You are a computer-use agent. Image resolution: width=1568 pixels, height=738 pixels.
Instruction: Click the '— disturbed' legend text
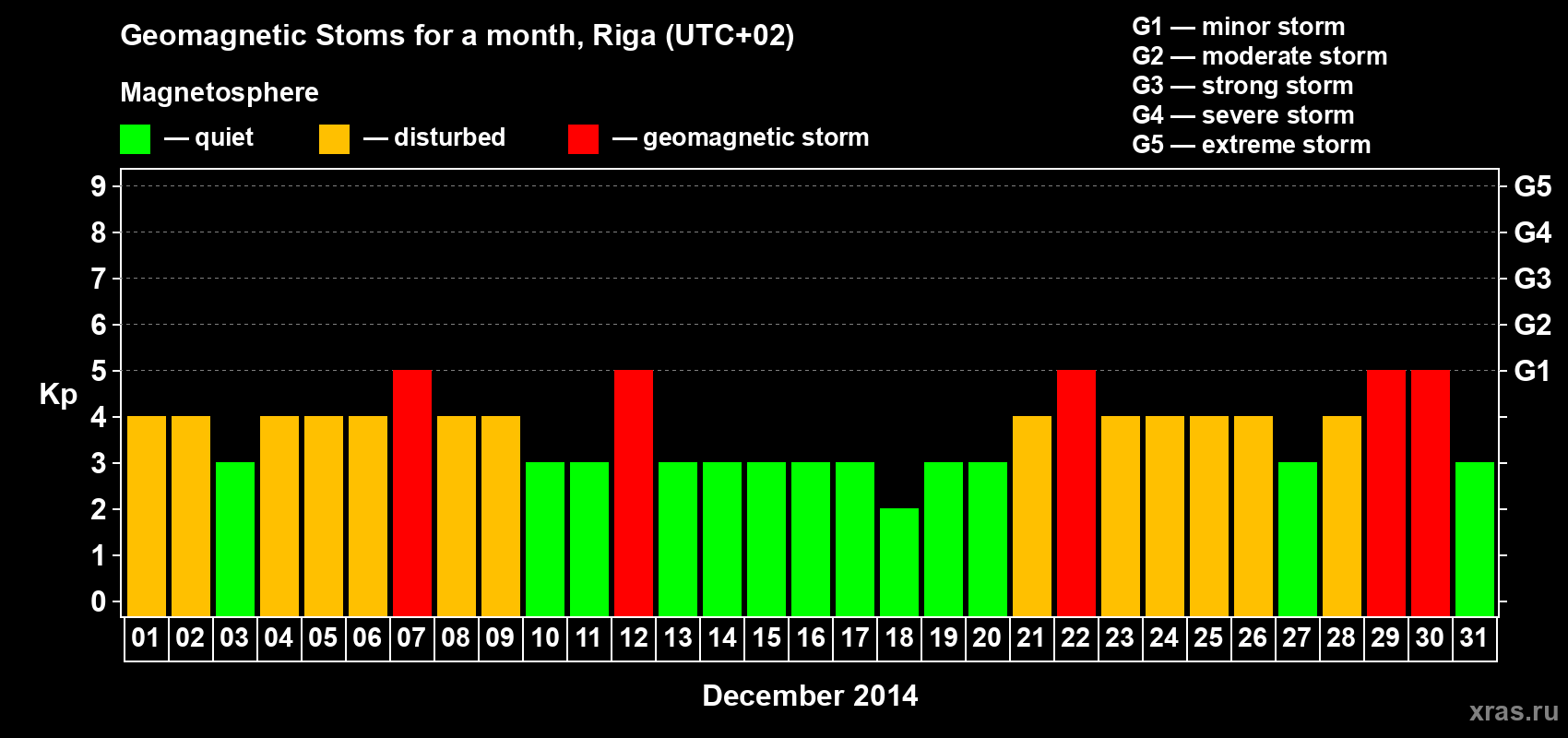pos(434,137)
